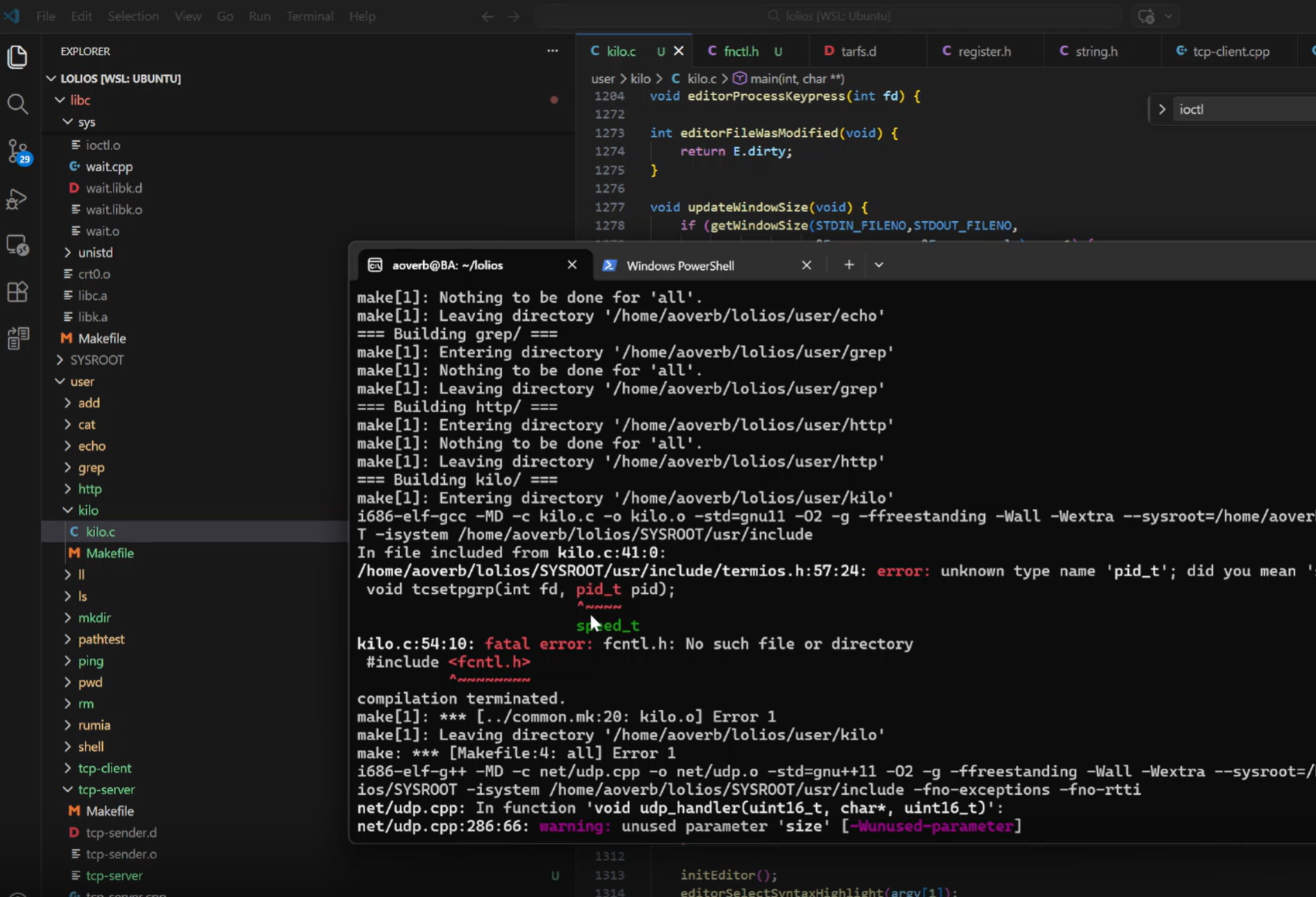1316x897 pixels.
Task: Toggle replace in the find widget
Action: 1162,110
